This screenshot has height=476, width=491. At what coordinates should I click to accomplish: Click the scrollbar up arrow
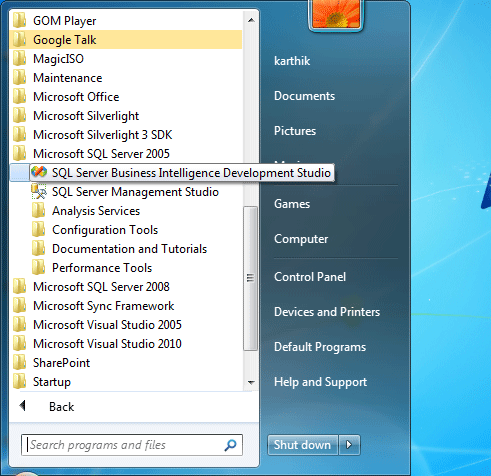251,20
